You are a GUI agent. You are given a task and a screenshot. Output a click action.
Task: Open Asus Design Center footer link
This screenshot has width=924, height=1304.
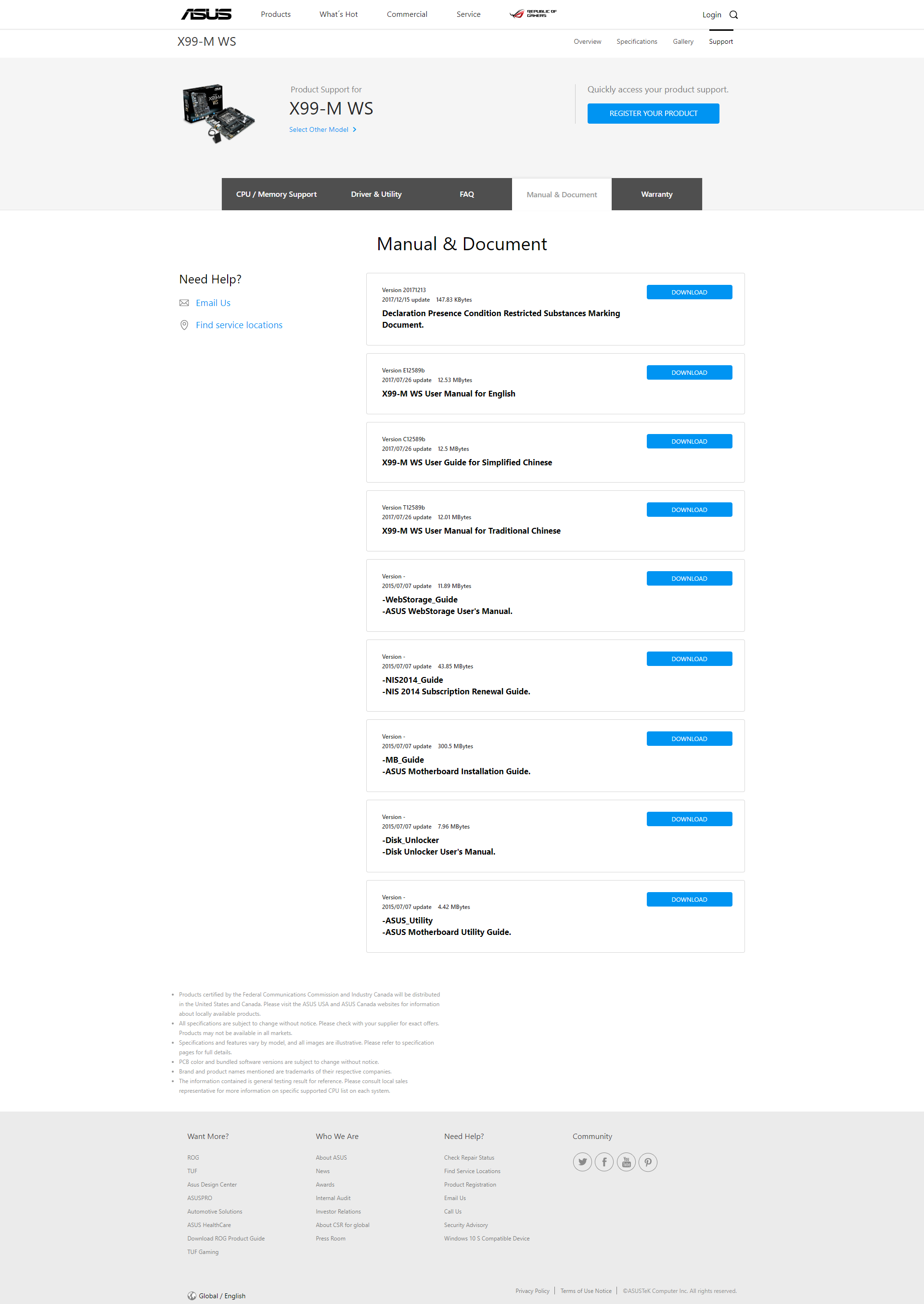tap(212, 1185)
